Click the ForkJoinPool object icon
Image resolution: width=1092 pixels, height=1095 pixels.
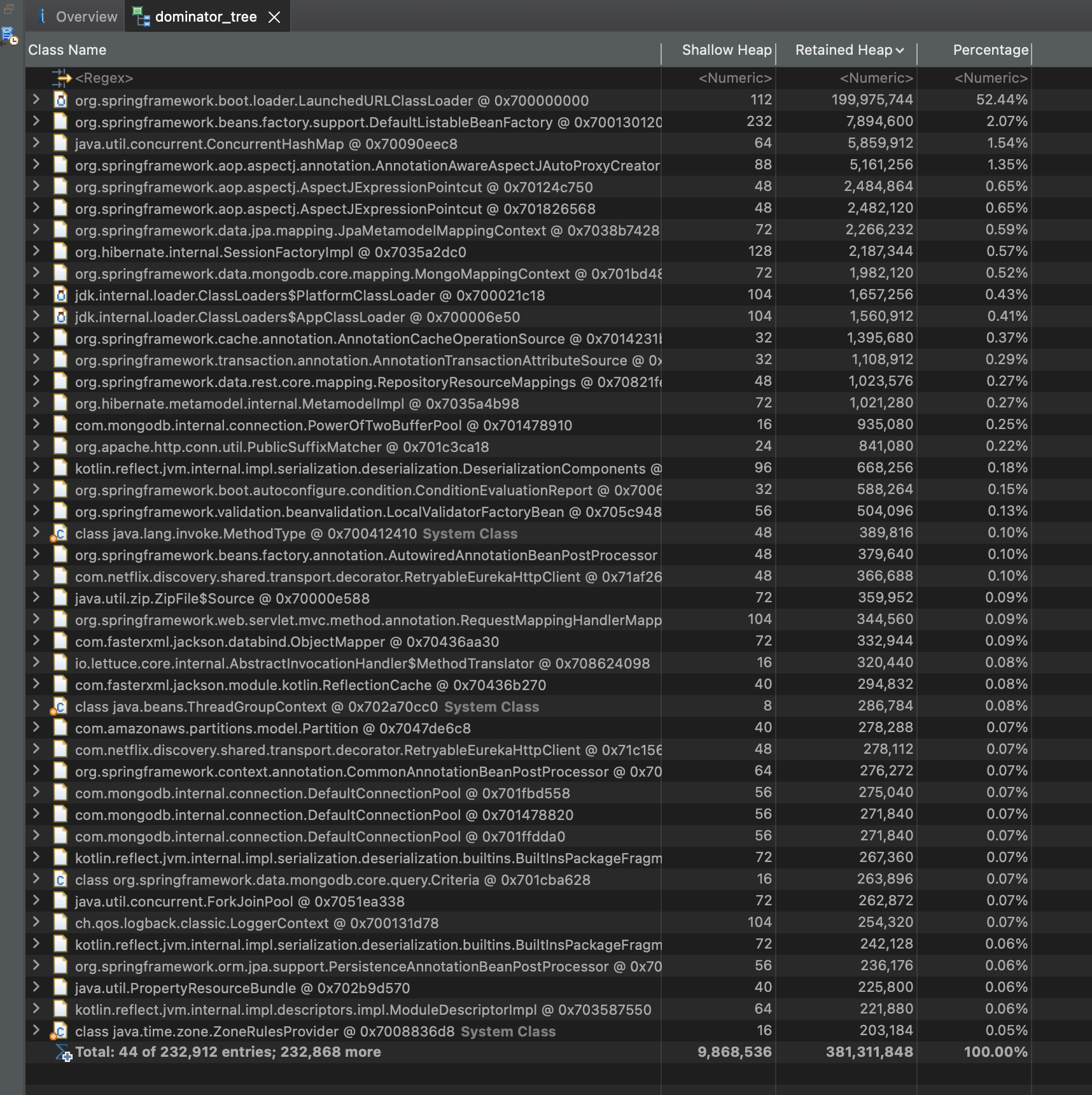click(60, 901)
